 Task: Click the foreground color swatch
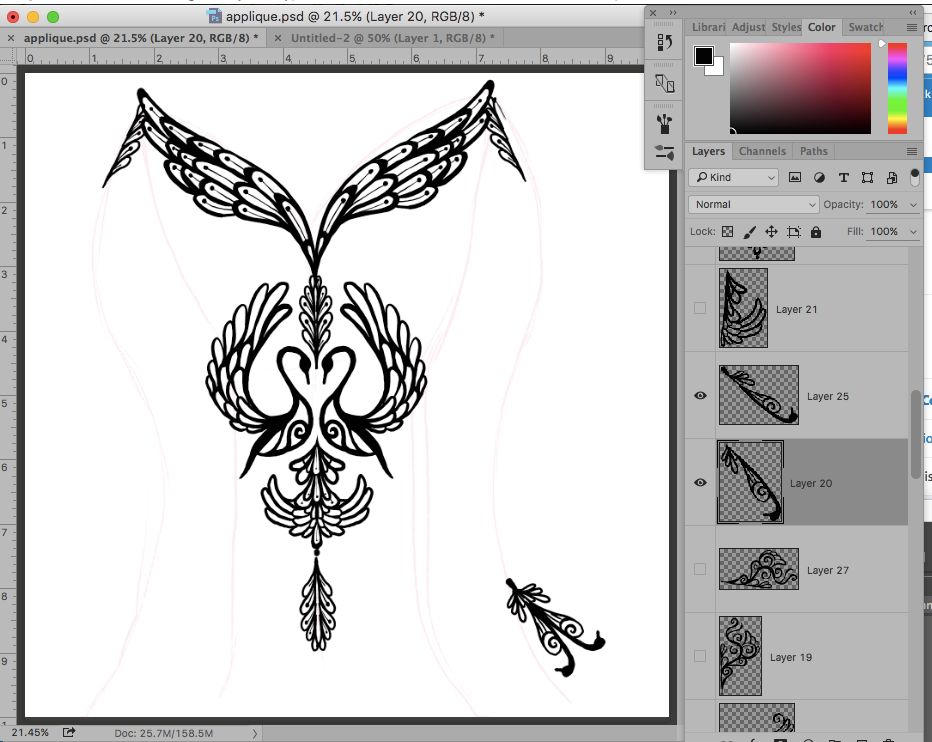pos(704,56)
